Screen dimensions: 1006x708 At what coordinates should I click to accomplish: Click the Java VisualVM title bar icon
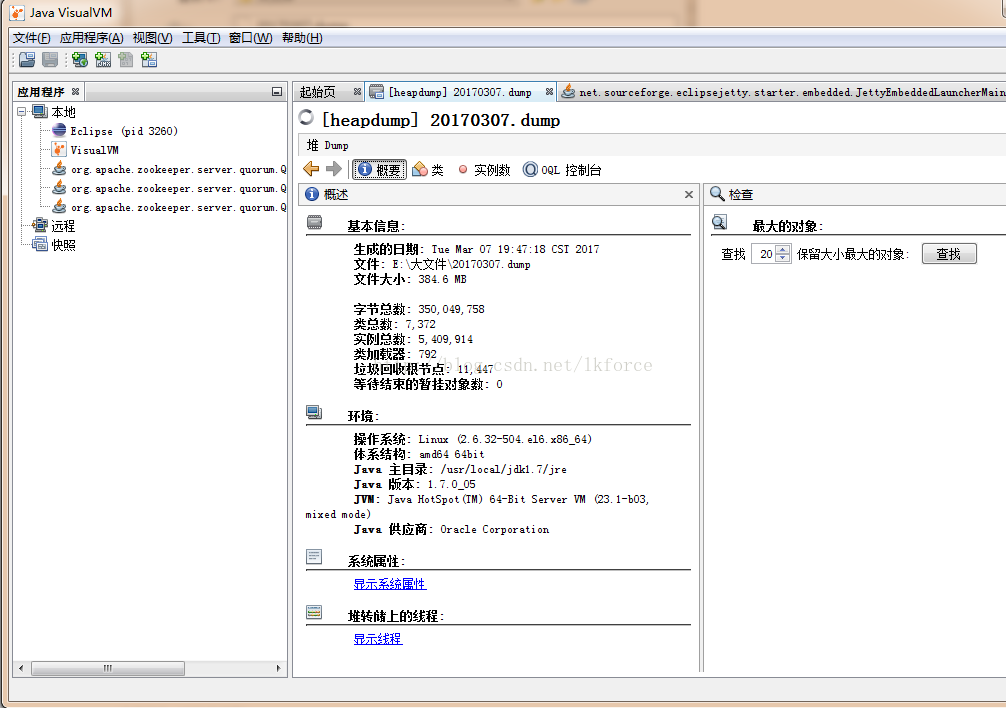click(17, 12)
